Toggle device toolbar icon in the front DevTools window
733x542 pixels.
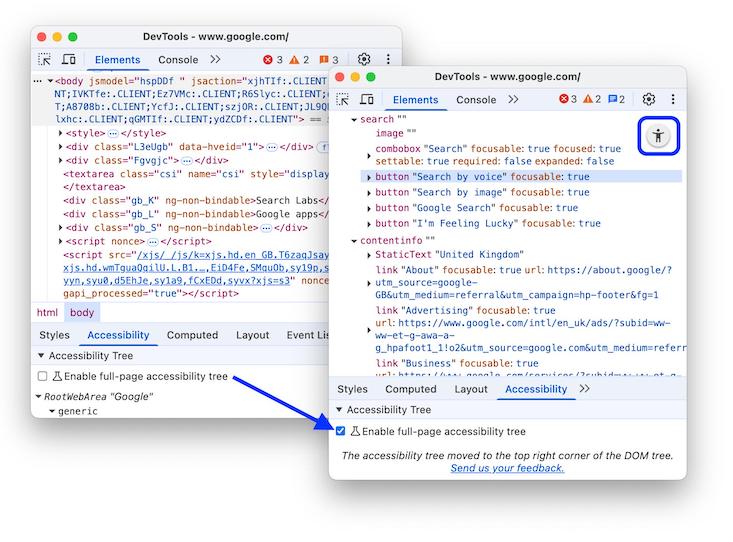(367, 99)
